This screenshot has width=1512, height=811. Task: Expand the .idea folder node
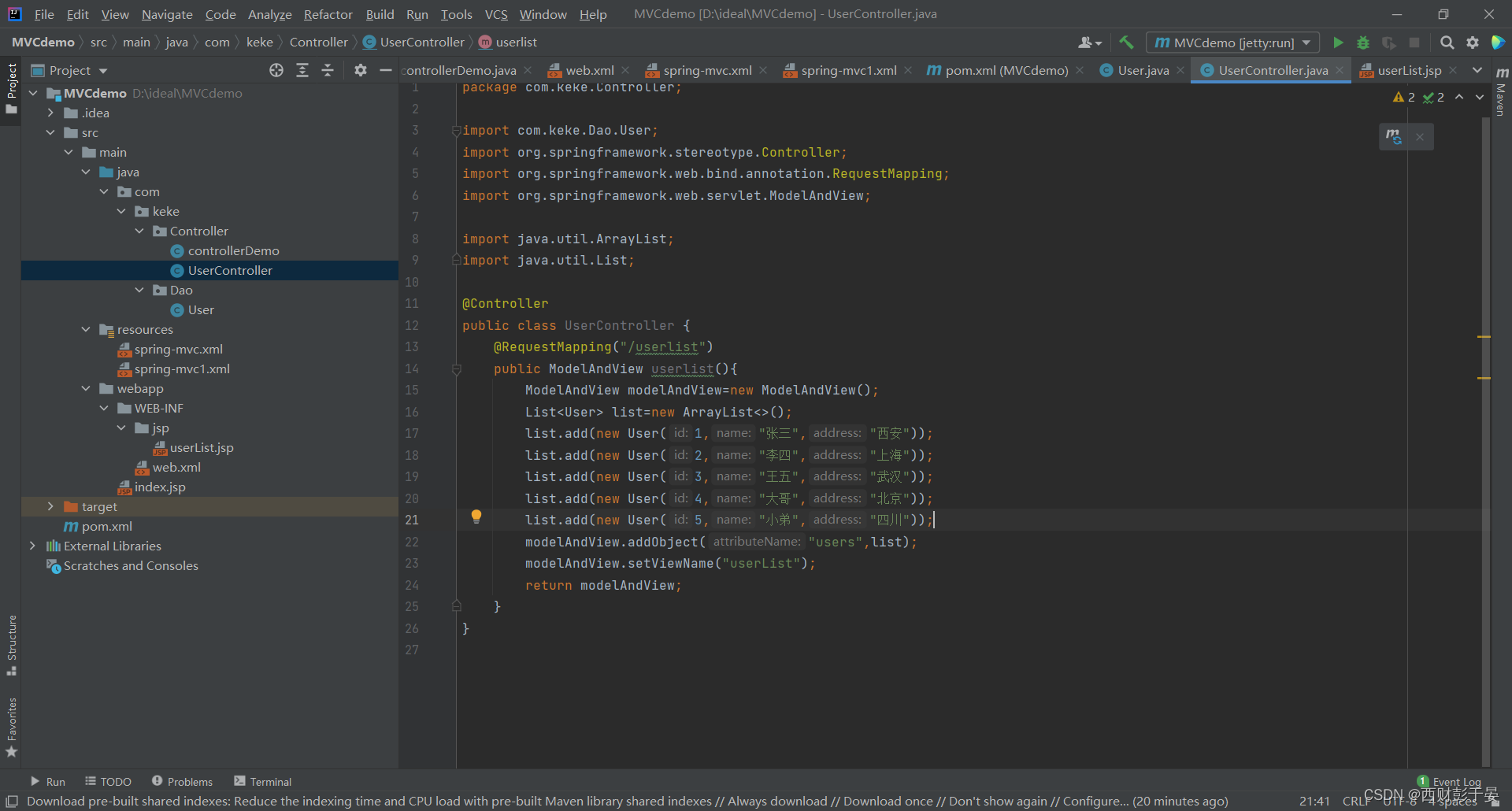pyautogui.click(x=50, y=113)
